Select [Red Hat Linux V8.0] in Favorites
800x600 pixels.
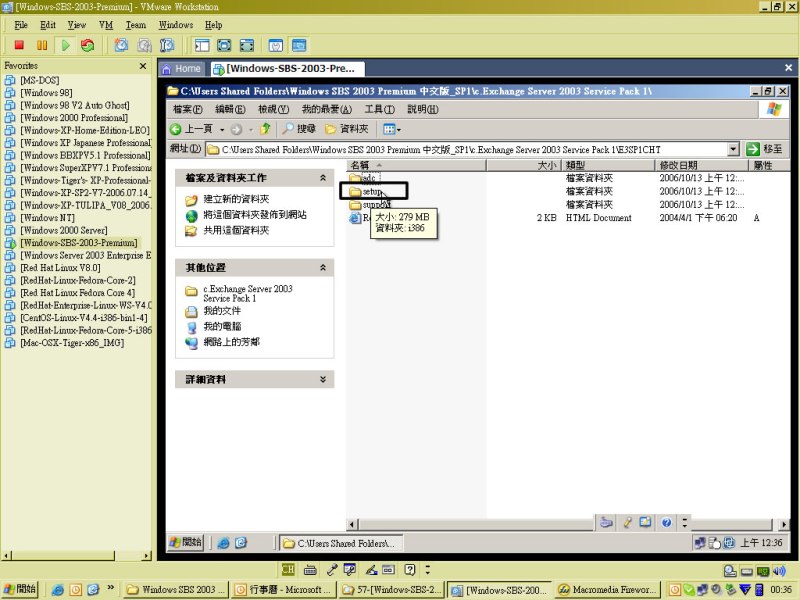pyautogui.click(x=60, y=268)
